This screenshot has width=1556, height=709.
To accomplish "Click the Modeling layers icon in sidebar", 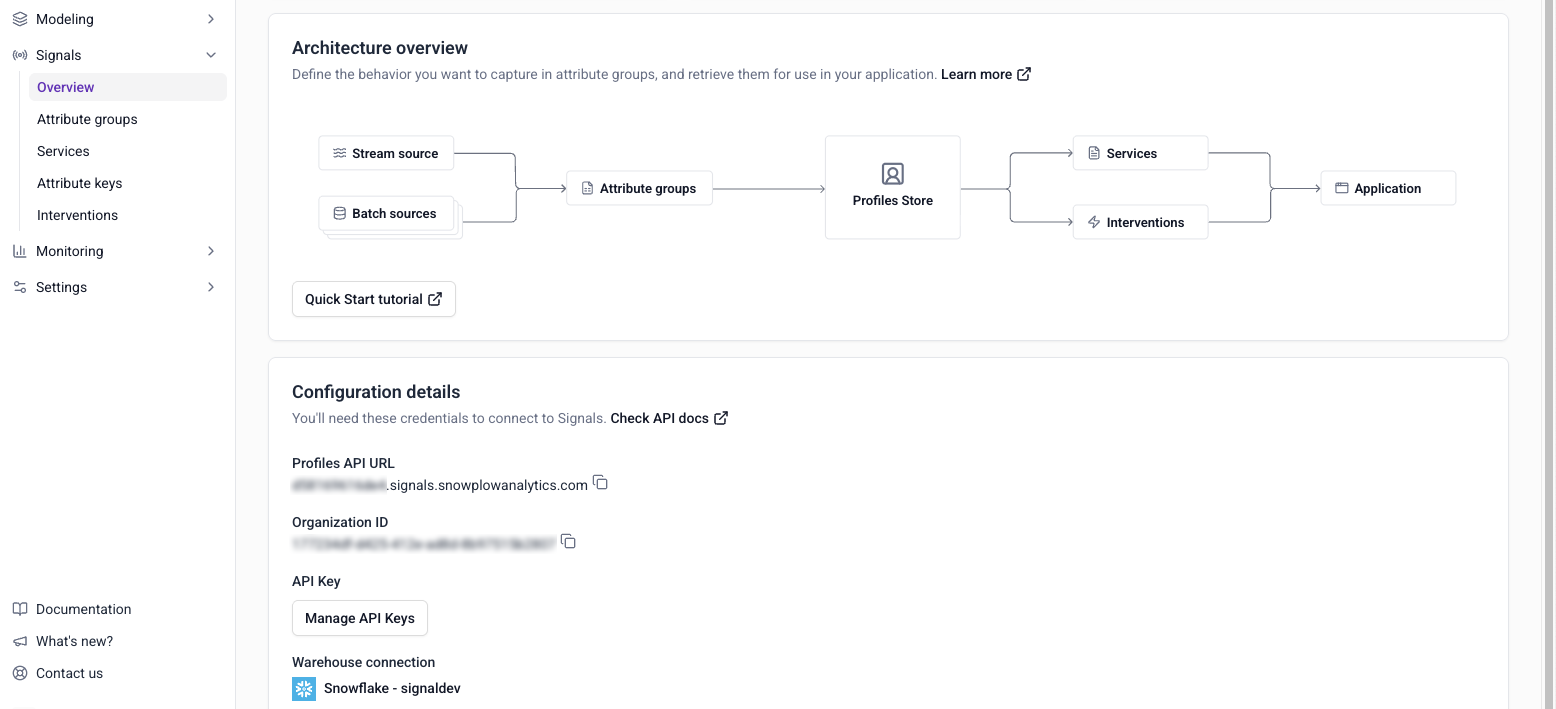I will [x=20, y=18].
